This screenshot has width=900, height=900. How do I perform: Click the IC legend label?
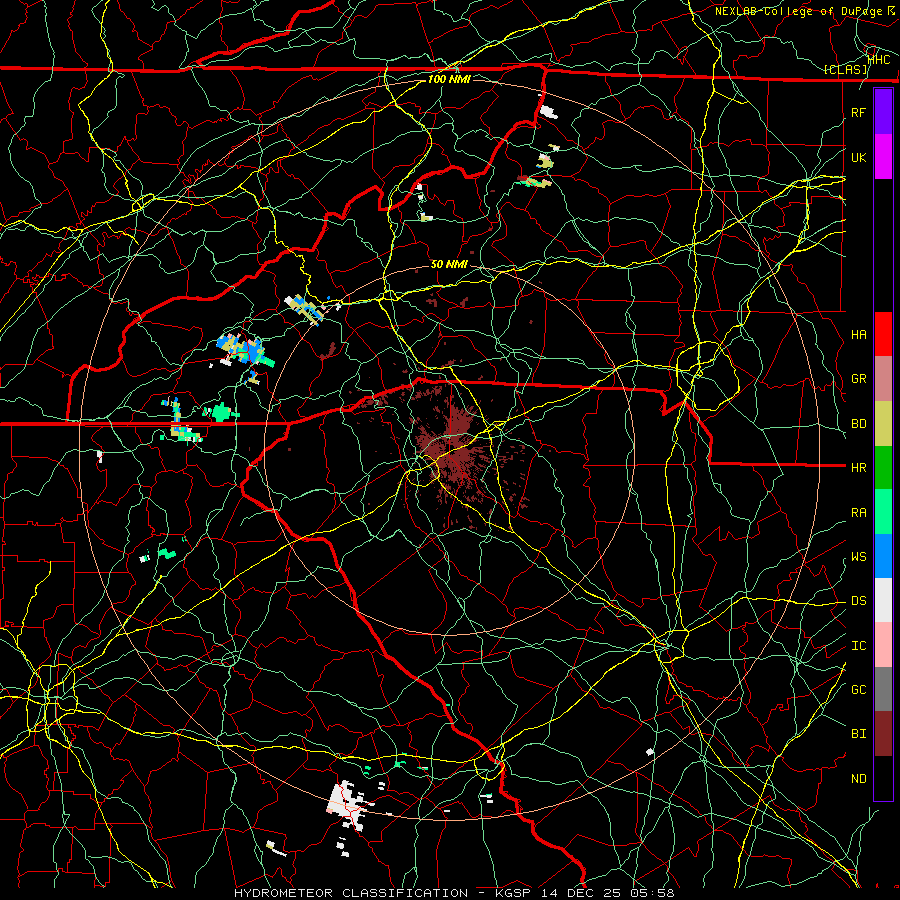click(859, 646)
